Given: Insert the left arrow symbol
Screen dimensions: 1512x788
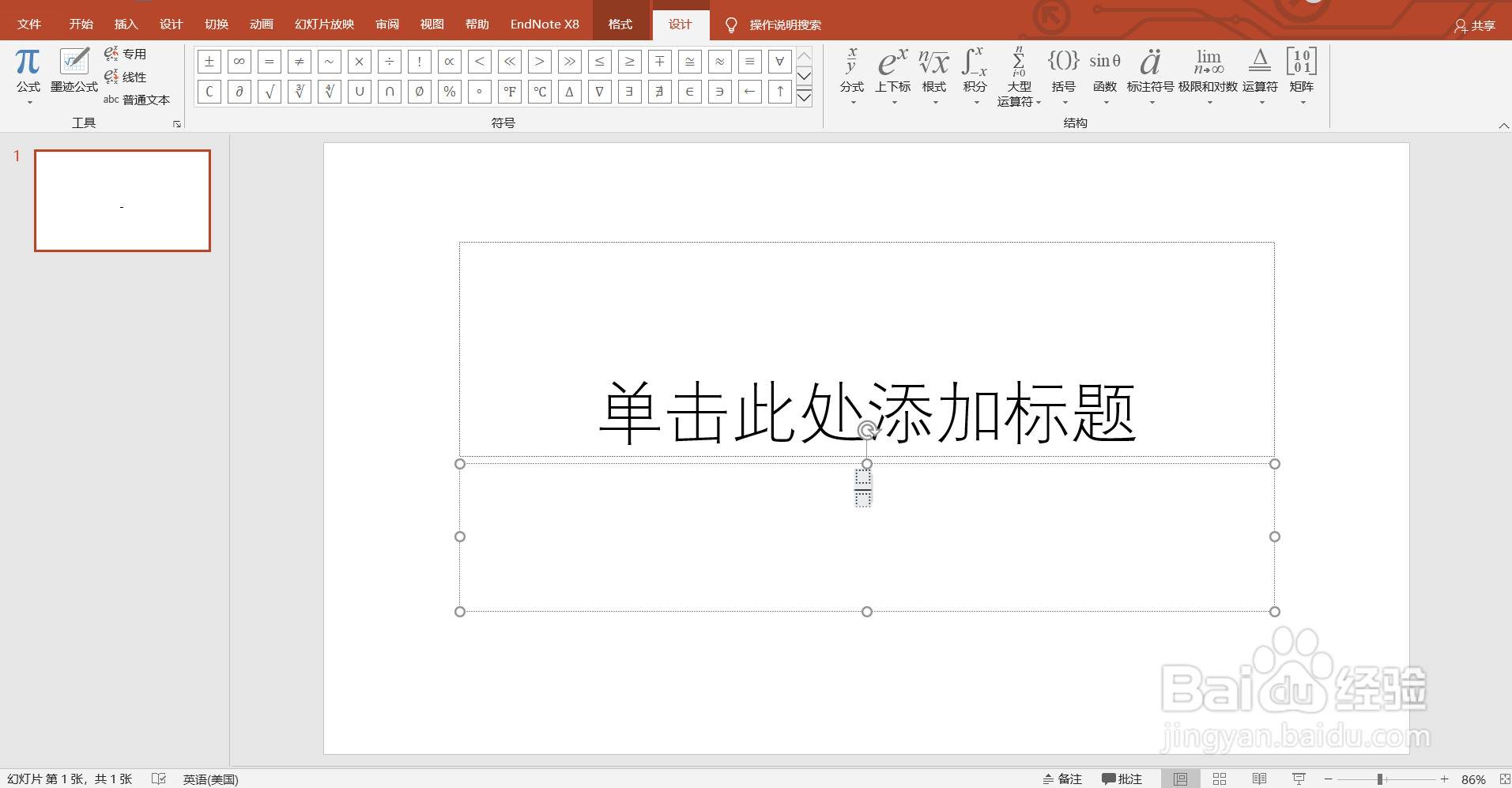Looking at the screenshot, I should point(750,92).
